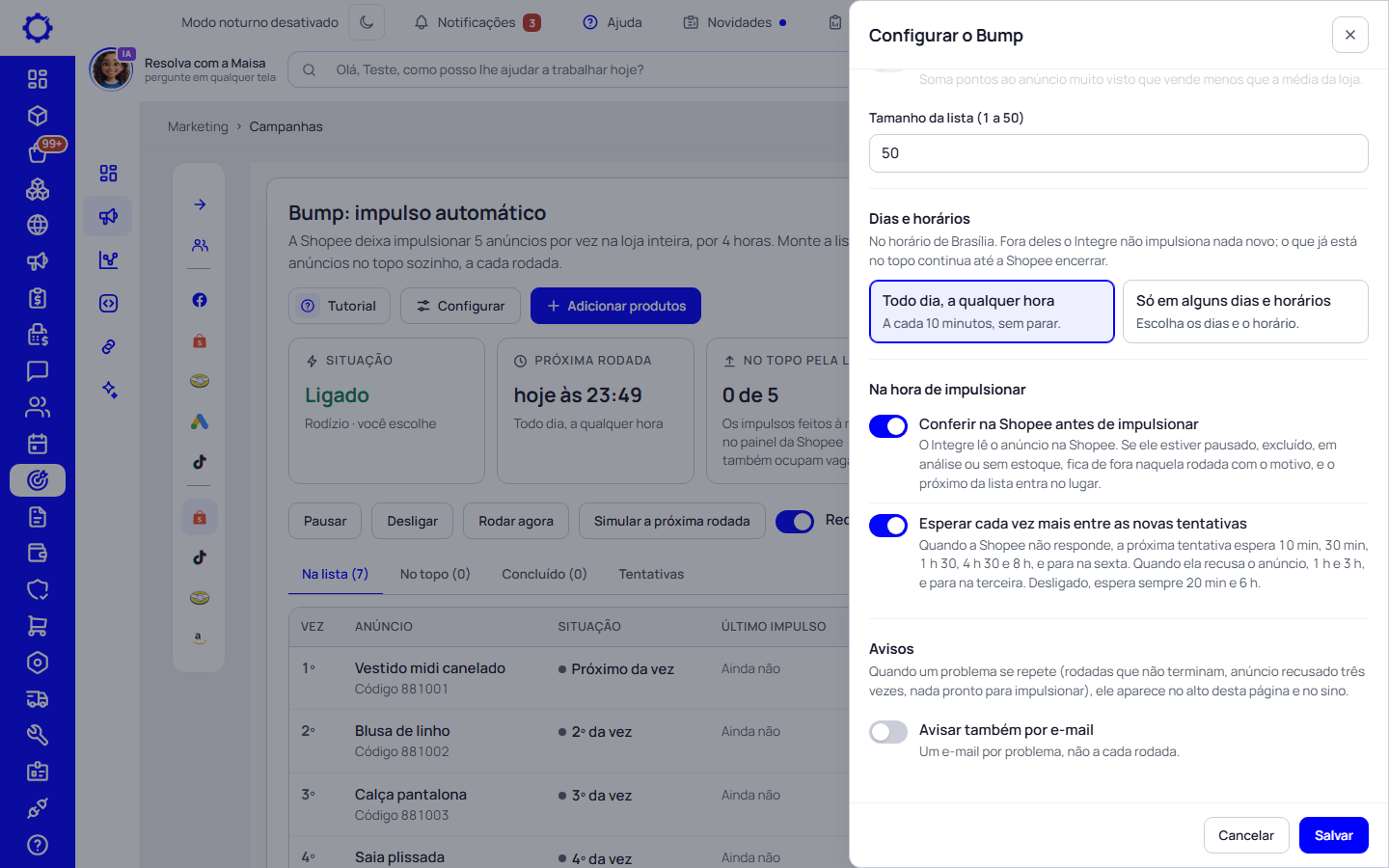This screenshot has width=1389, height=868.
Task: Click the sparkle AI icon in Marketing submenu
Action: [108, 391]
